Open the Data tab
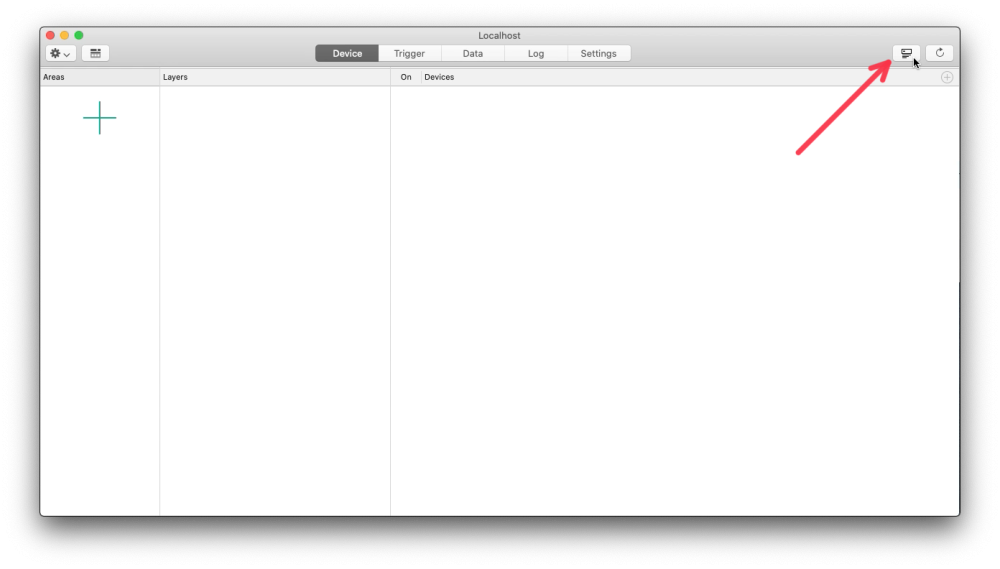The width and height of the screenshot is (1000, 569). click(x=473, y=54)
